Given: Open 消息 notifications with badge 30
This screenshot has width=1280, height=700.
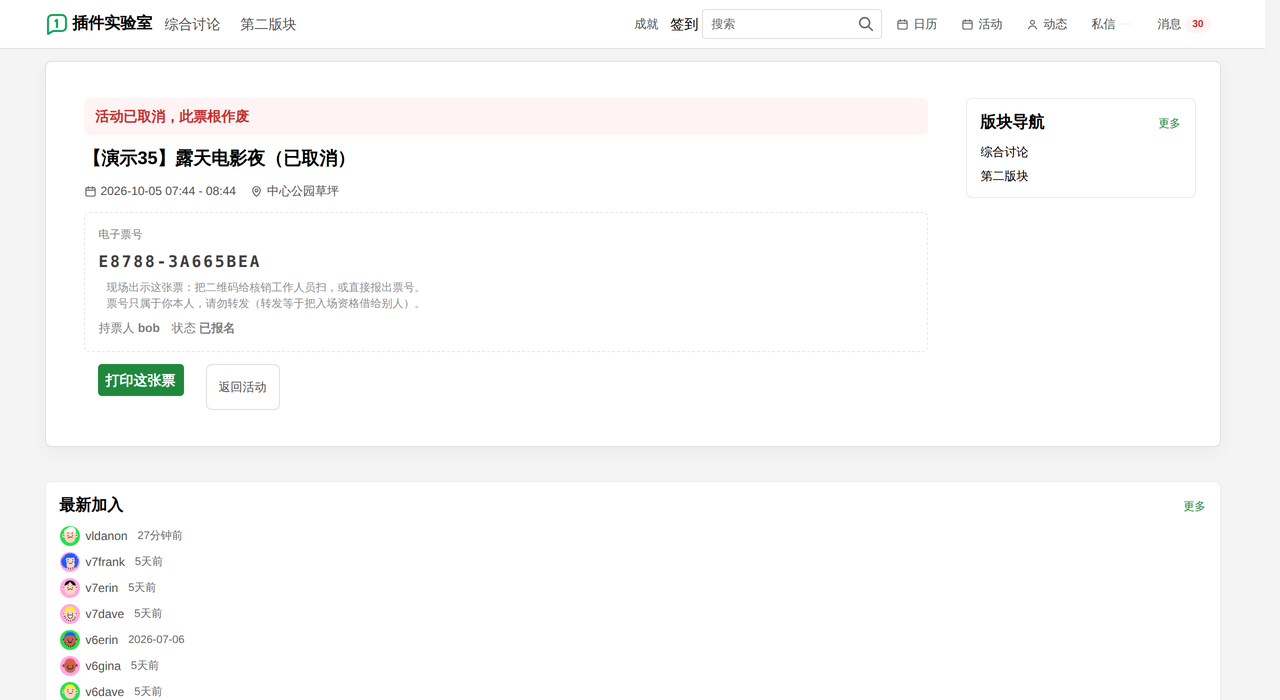Looking at the screenshot, I should coord(1183,24).
